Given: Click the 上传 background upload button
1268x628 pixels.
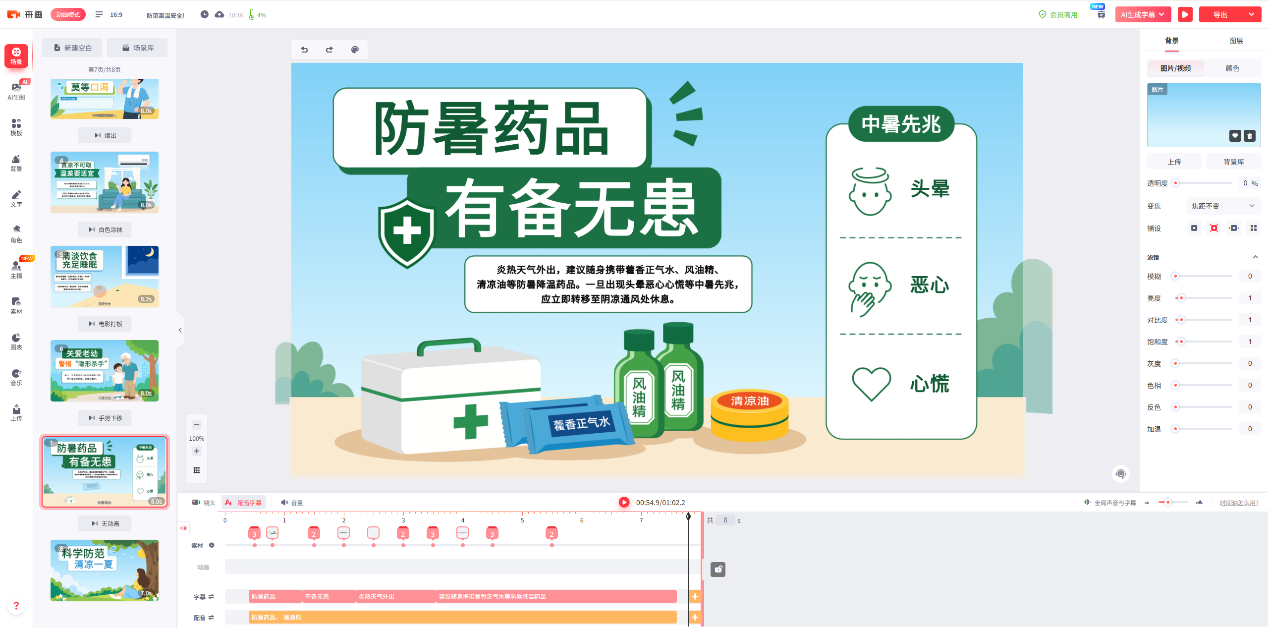Looking at the screenshot, I should tap(1174, 161).
